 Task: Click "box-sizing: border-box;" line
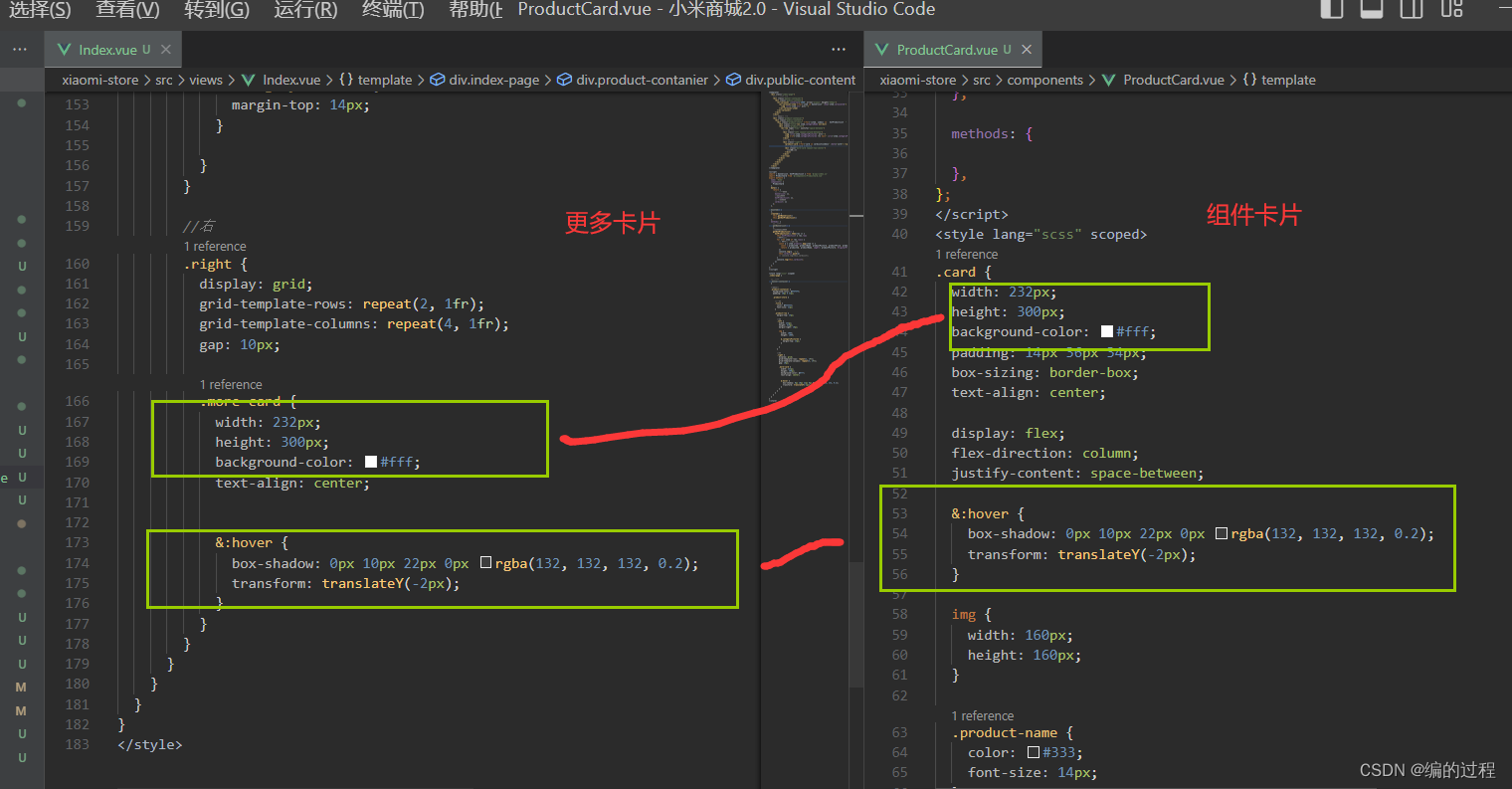pyautogui.click(x=1044, y=372)
